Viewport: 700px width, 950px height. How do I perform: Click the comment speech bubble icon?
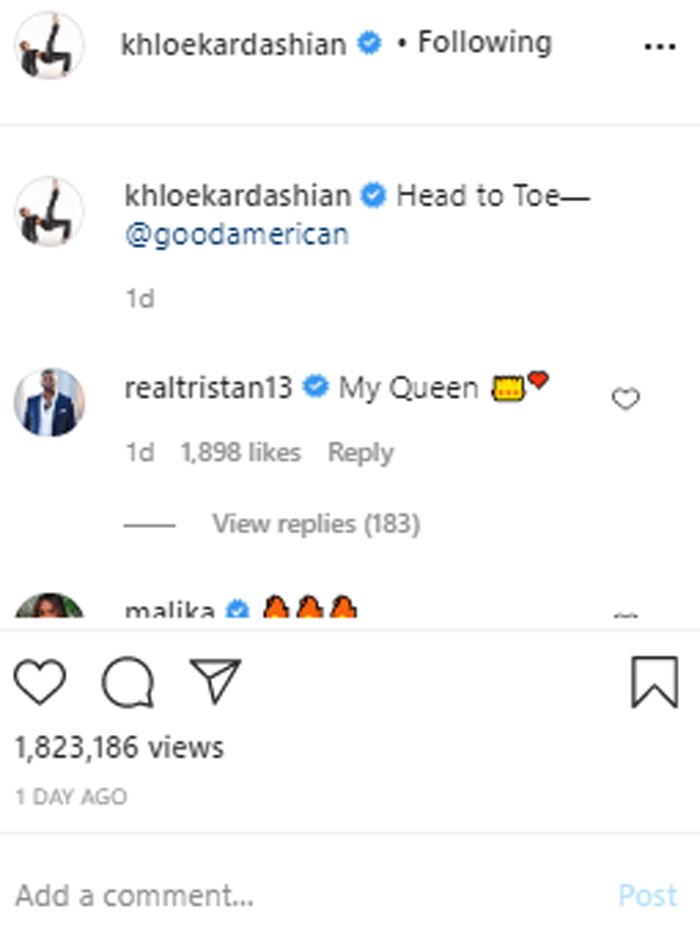coord(128,683)
